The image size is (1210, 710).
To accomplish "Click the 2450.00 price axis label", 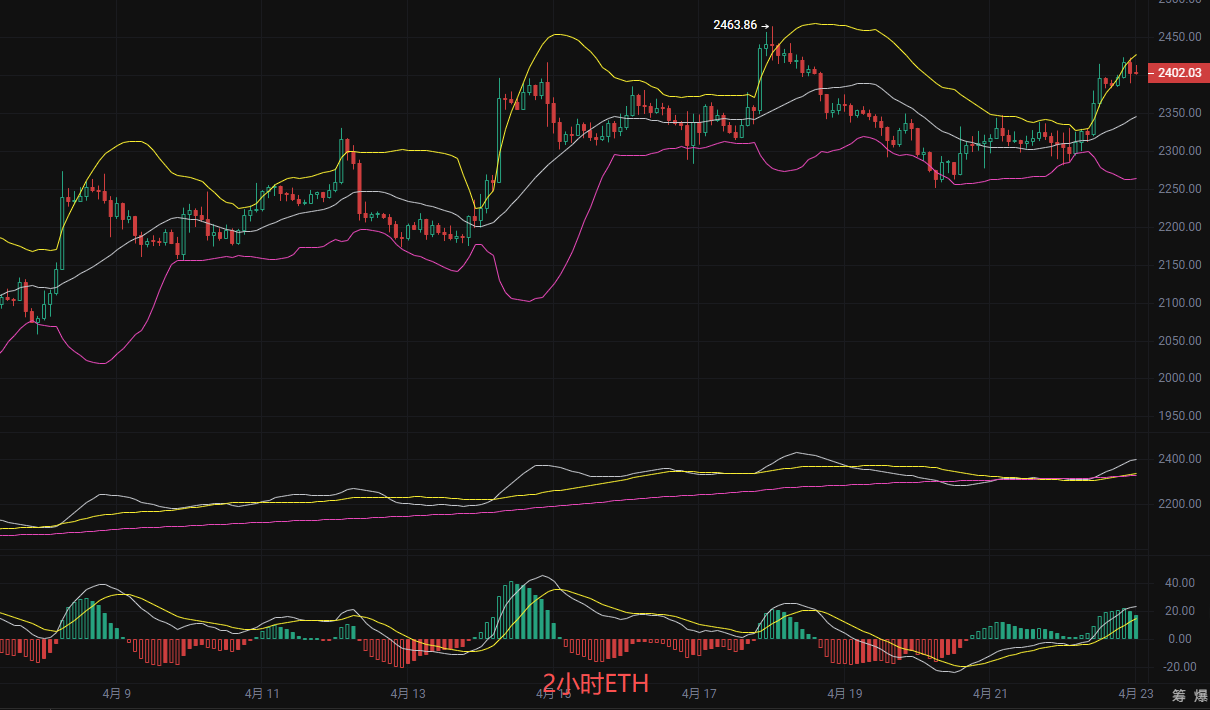I will [x=1179, y=37].
